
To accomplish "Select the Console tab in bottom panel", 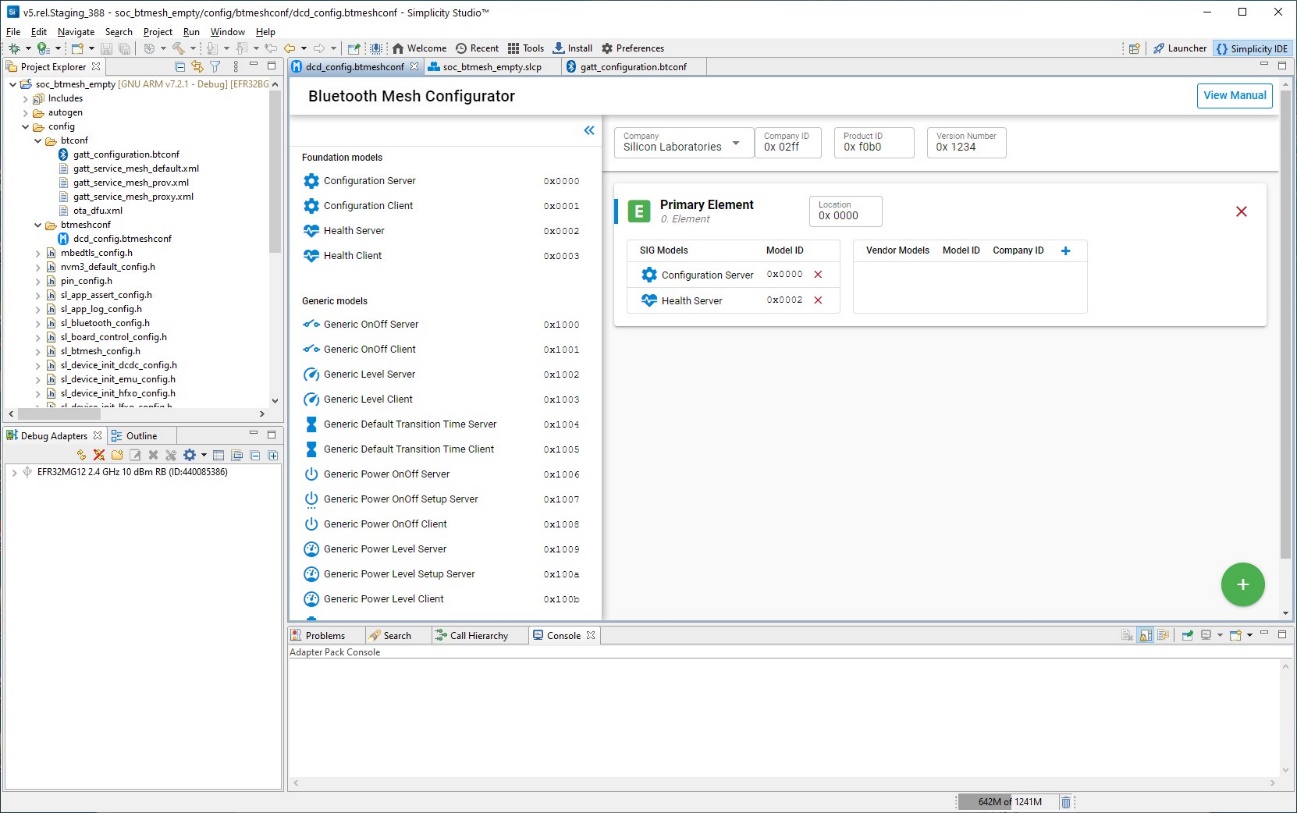I will point(563,635).
